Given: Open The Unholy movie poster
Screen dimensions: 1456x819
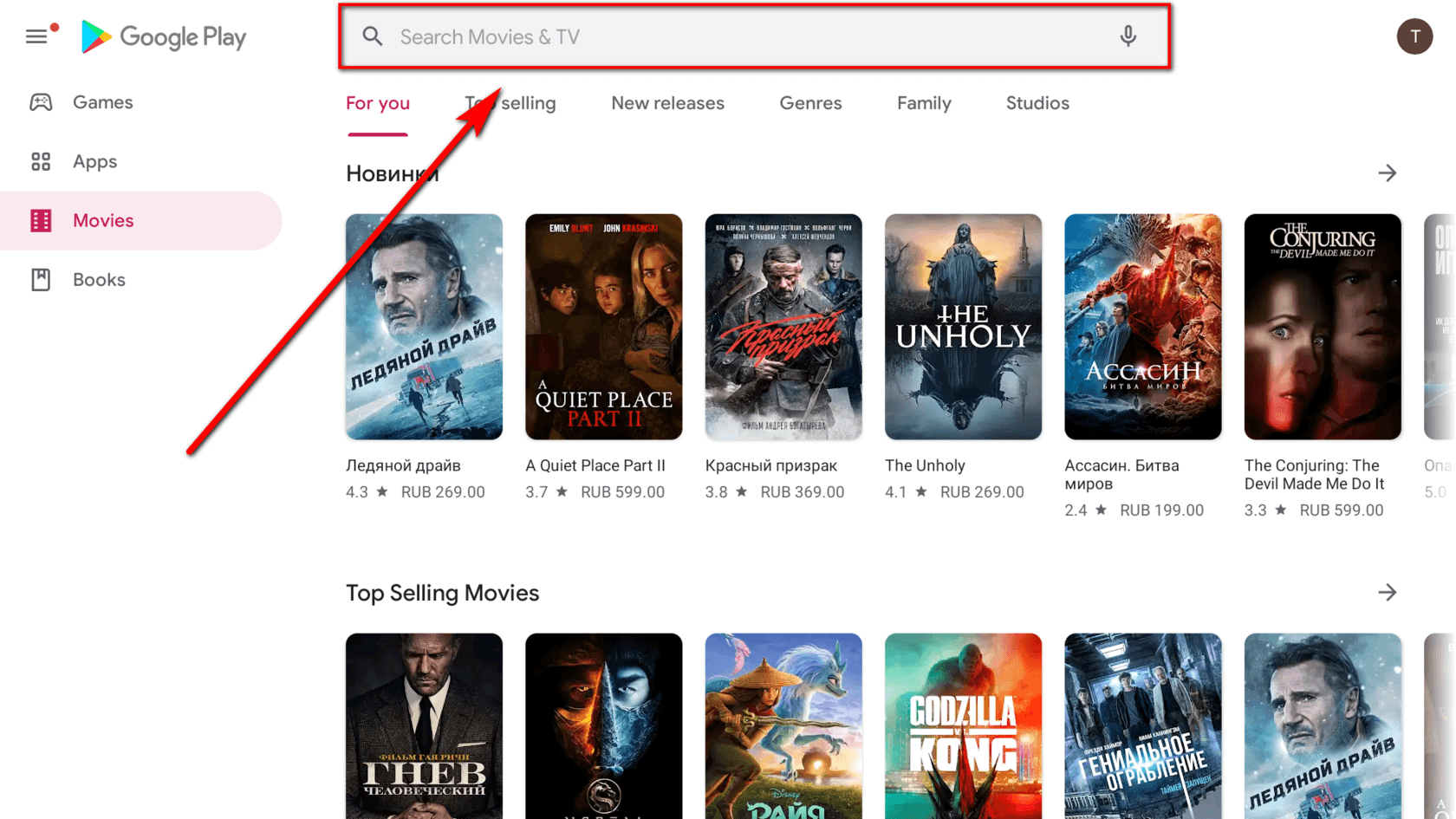Looking at the screenshot, I should pos(963,327).
